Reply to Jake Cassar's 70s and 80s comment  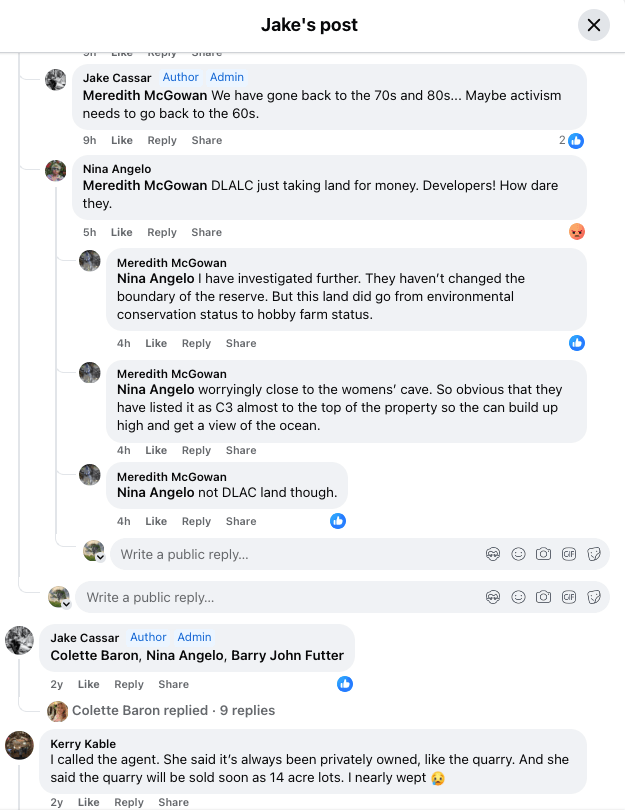click(162, 140)
